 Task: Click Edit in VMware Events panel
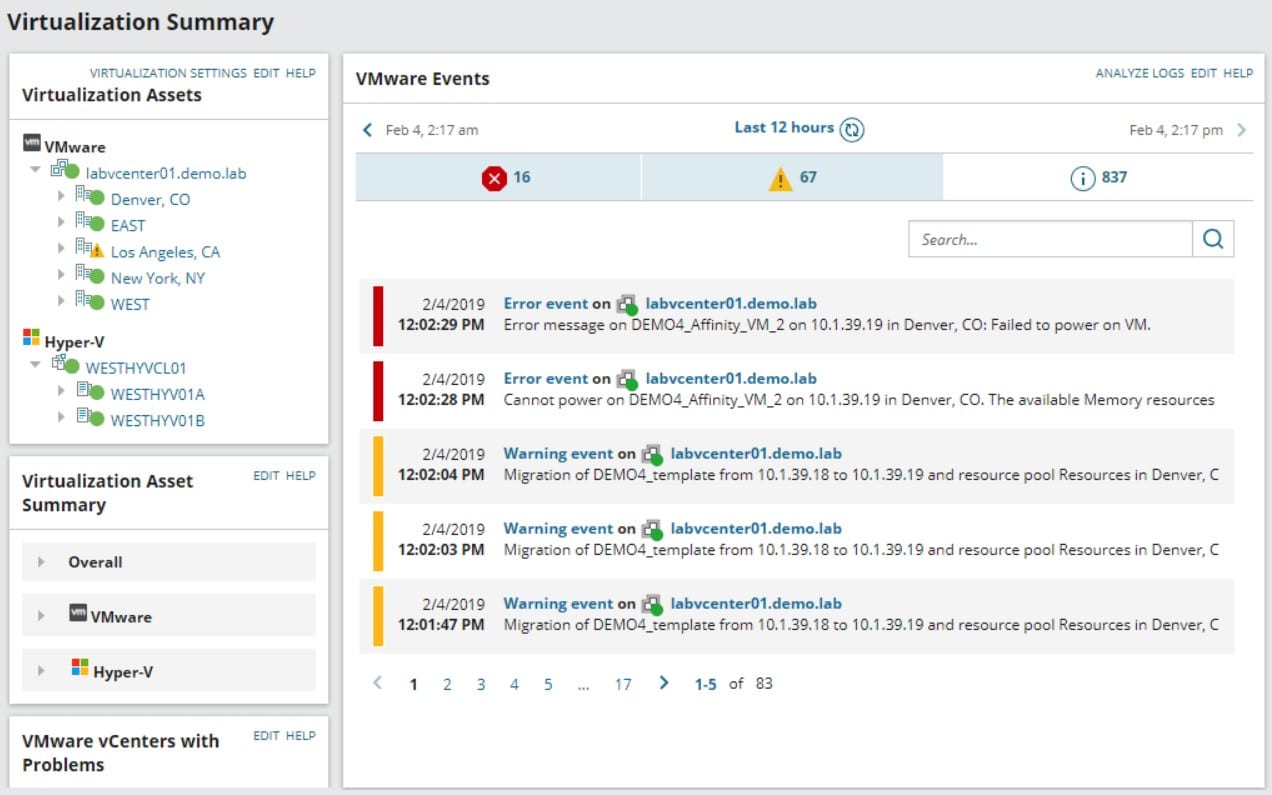[x=1204, y=73]
